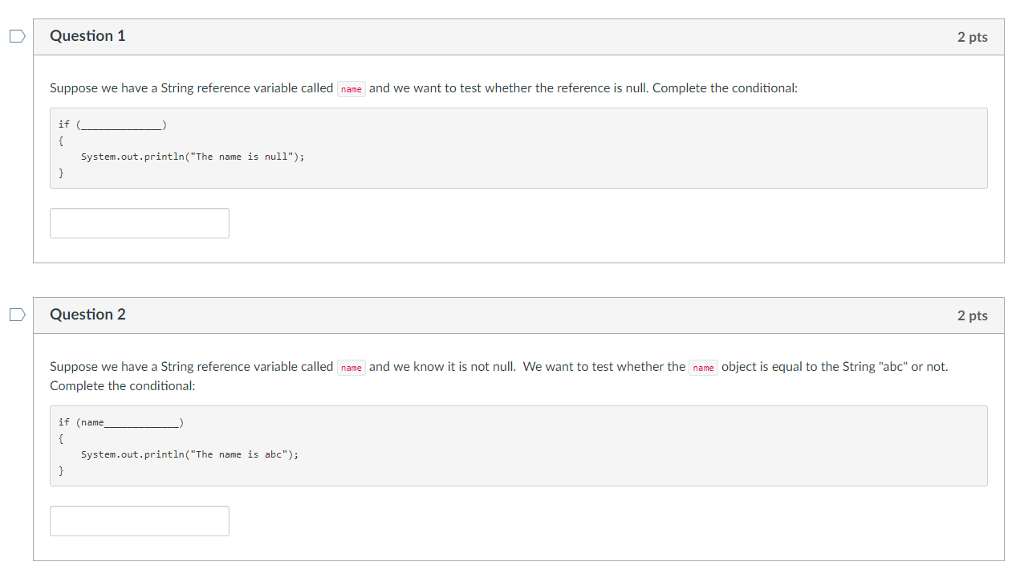Click the 'if (name' line in Question 2
This screenshot has width=1024, height=574.
[x=120, y=422]
